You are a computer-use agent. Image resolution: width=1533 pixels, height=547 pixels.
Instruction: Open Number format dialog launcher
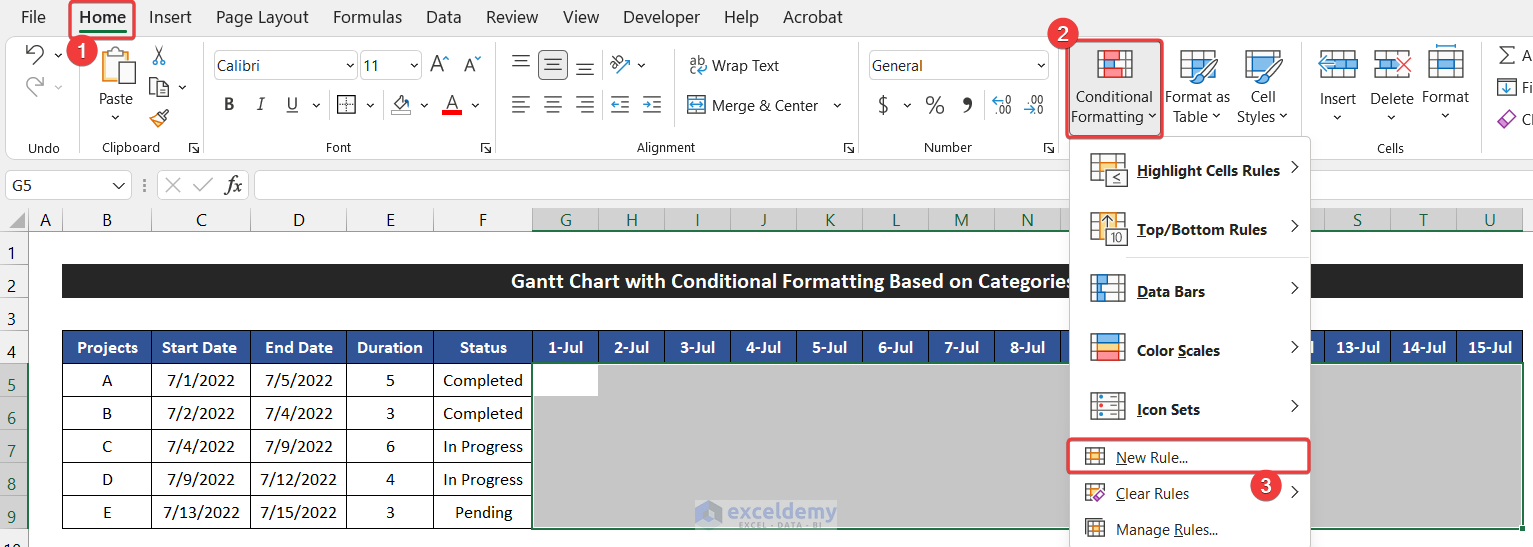(x=1048, y=148)
